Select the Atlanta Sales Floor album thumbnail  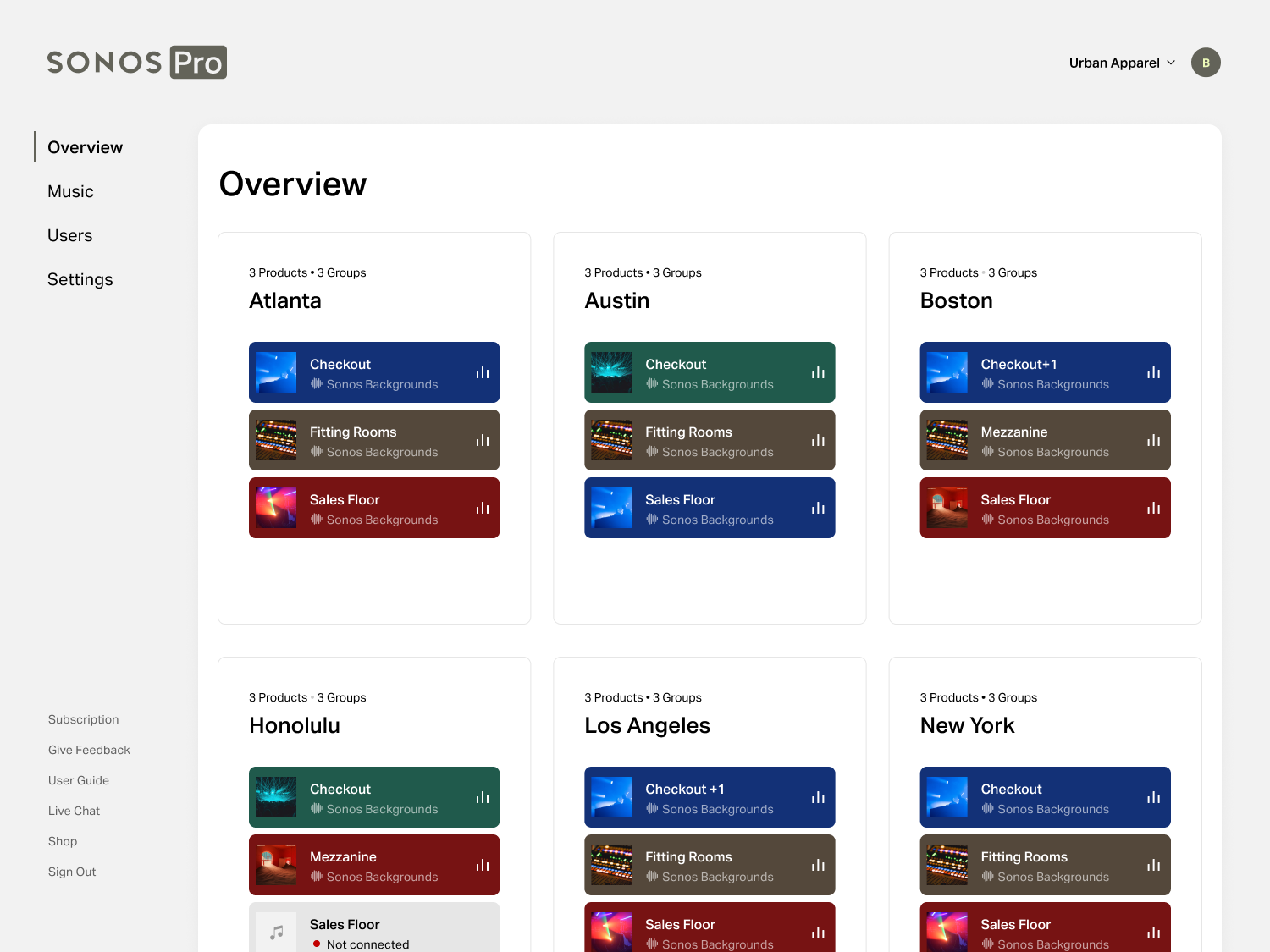pyautogui.click(x=276, y=508)
